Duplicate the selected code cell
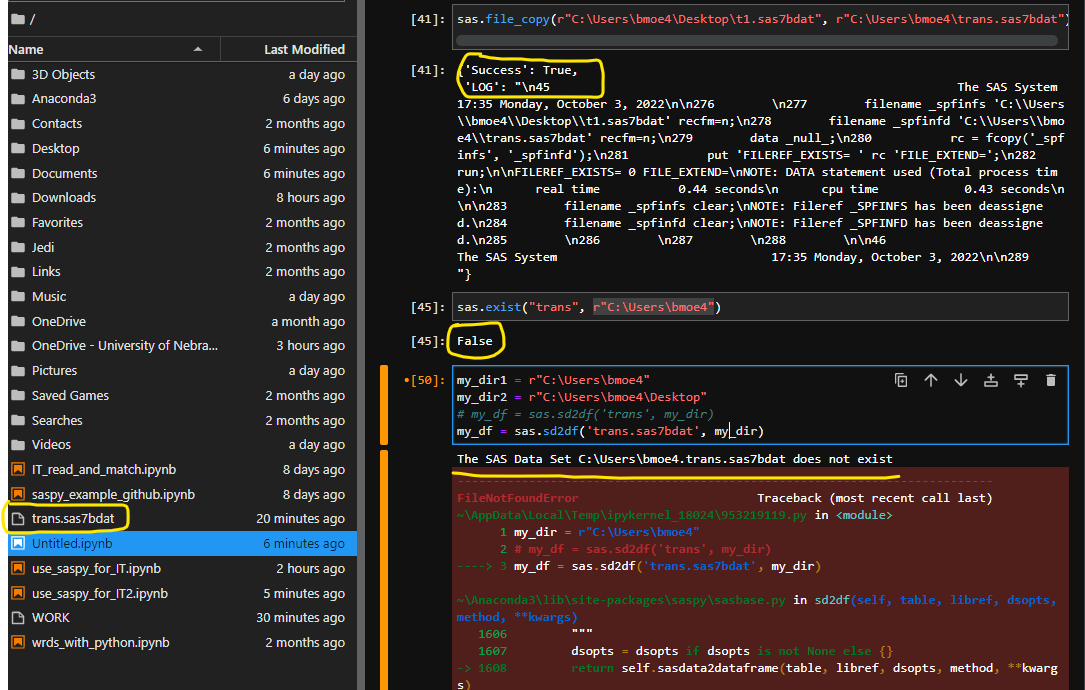1085x690 pixels. 901,380
